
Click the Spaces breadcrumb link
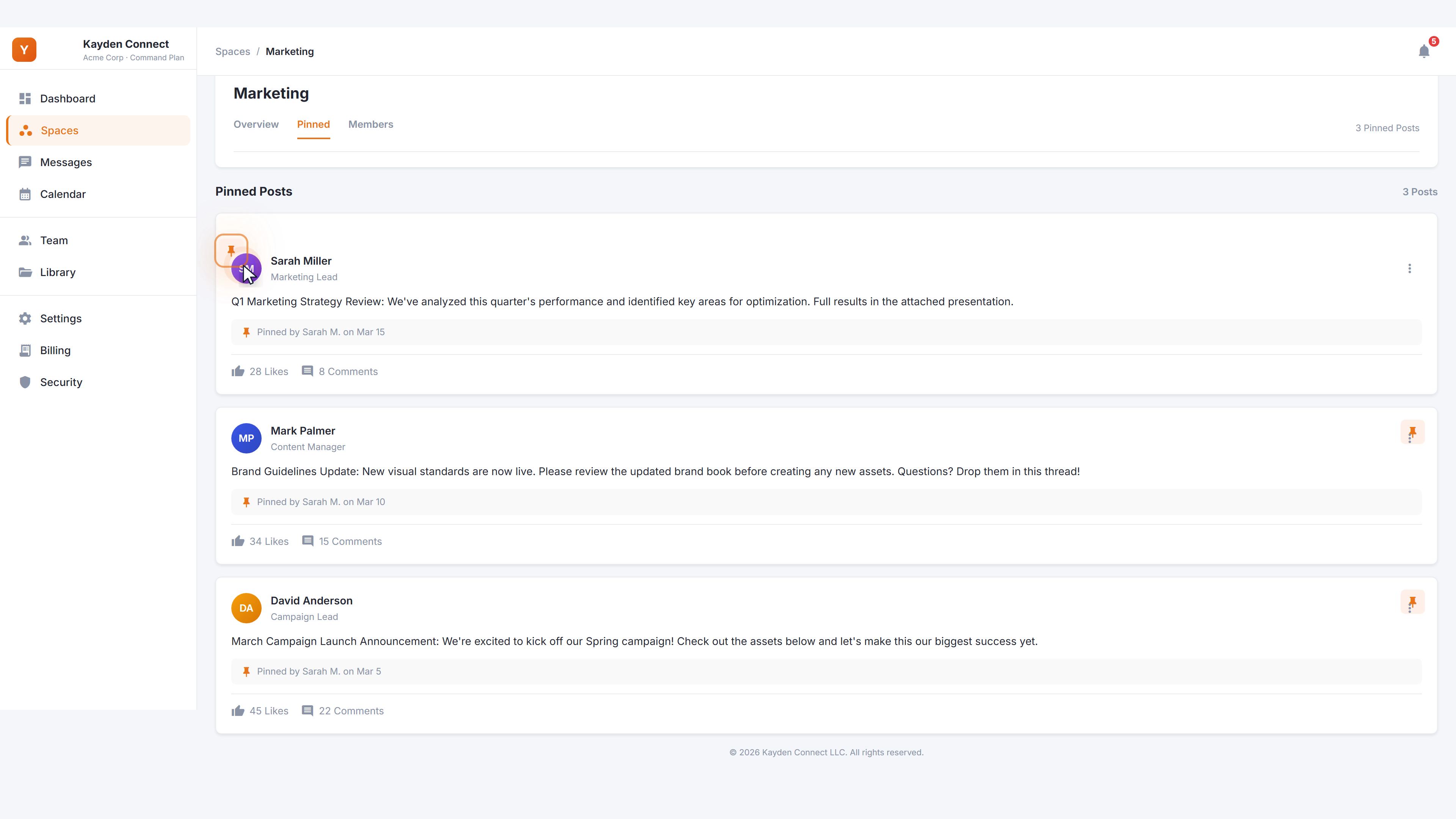(232, 52)
